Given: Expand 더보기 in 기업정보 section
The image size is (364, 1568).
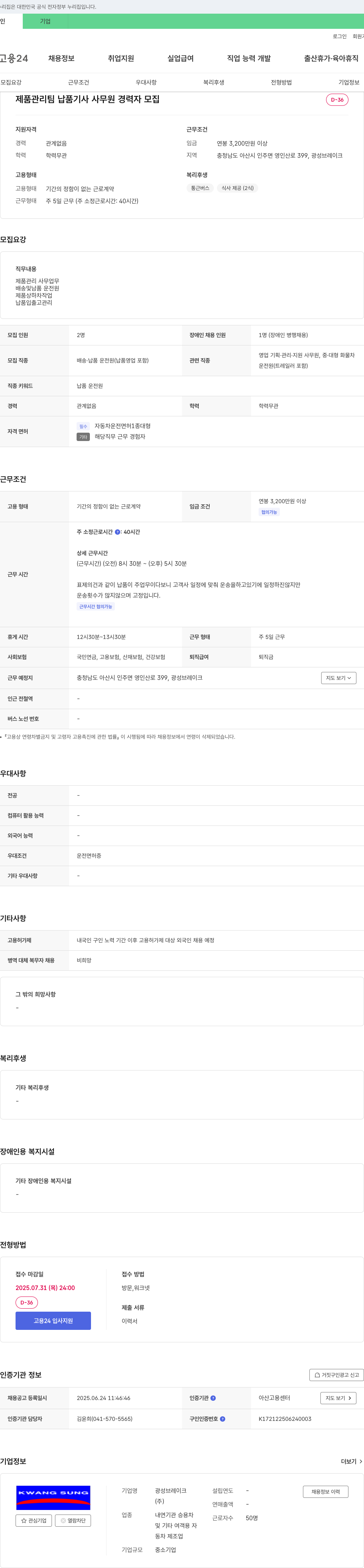Looking at the screenshot, I should coord(352,1461).
